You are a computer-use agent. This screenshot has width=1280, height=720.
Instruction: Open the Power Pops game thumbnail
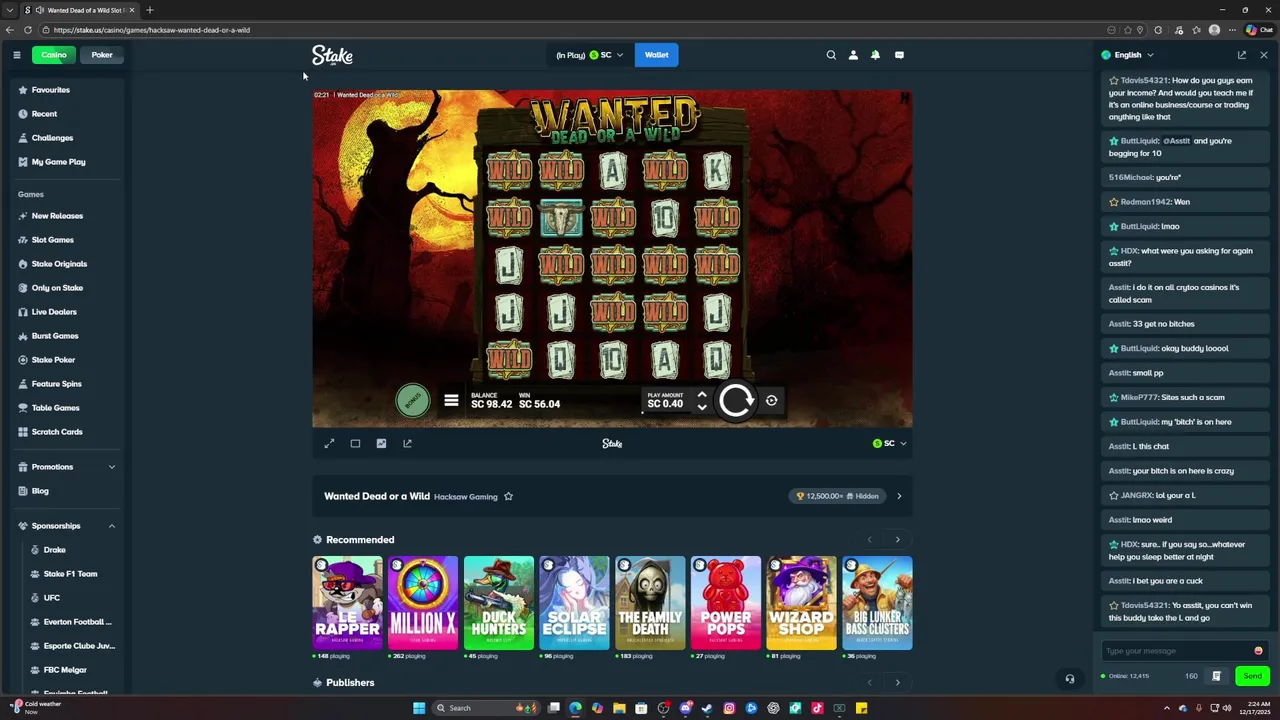tap(726, 603)
